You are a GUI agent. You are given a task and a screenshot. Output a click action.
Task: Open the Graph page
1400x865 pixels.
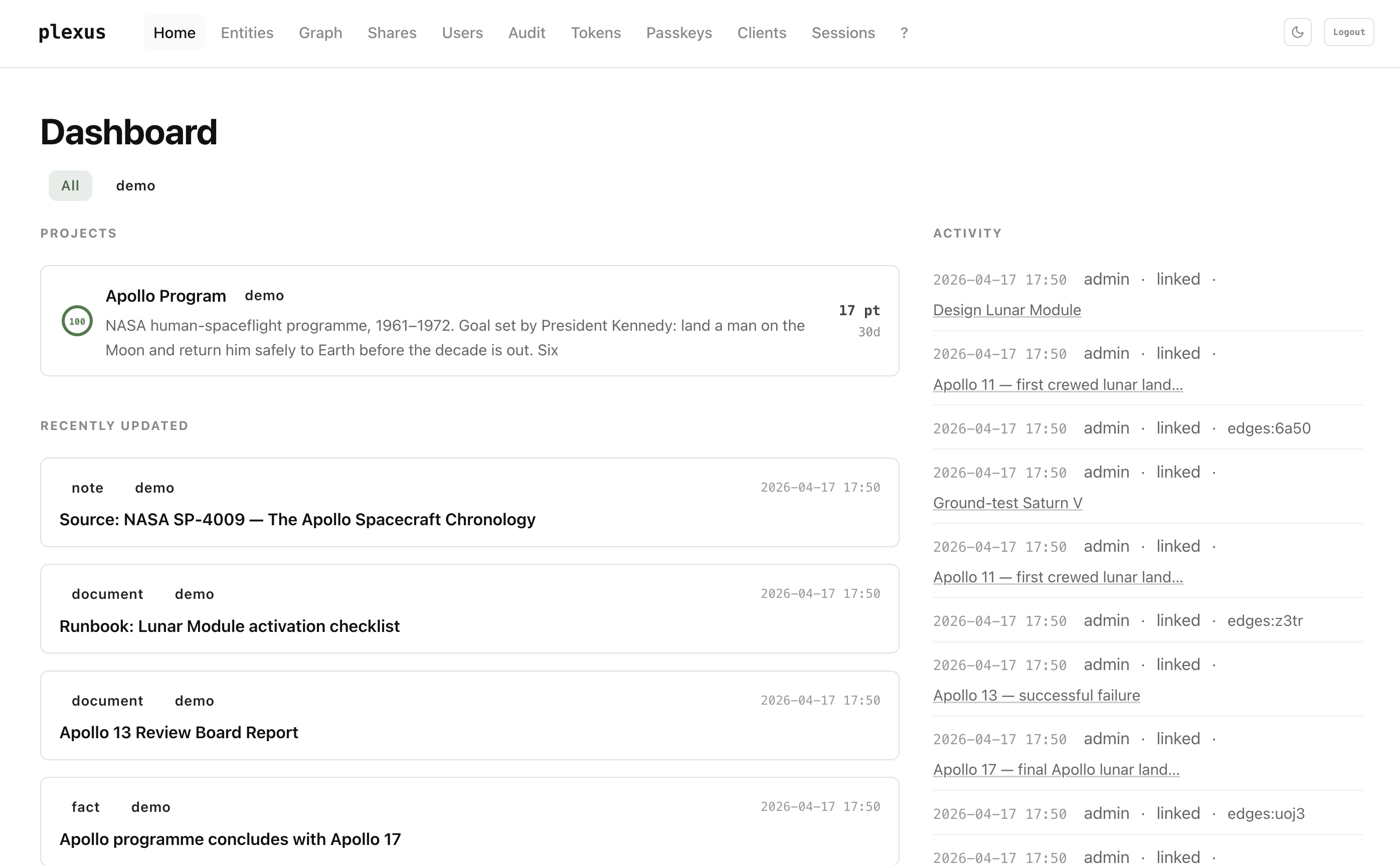point(320,33)
